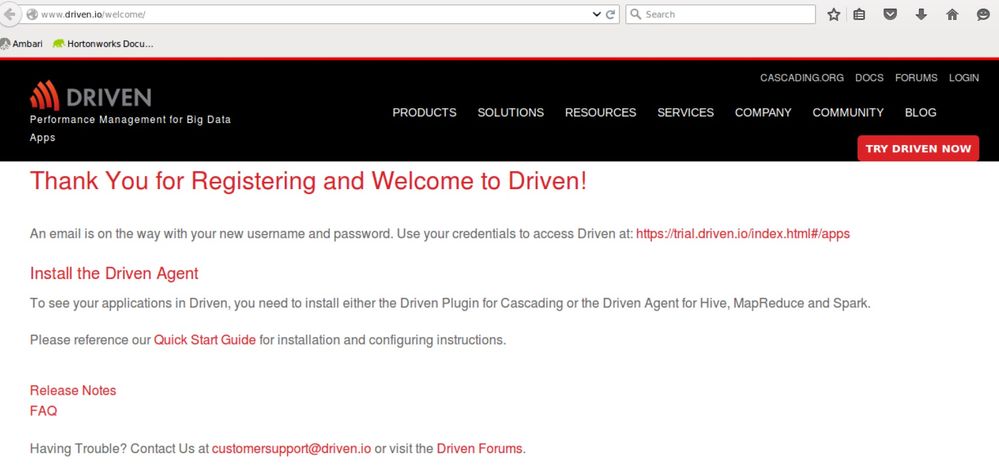Open the DOCS link in header
This screenshot has width=999, height=470.
tap(869, 78)
